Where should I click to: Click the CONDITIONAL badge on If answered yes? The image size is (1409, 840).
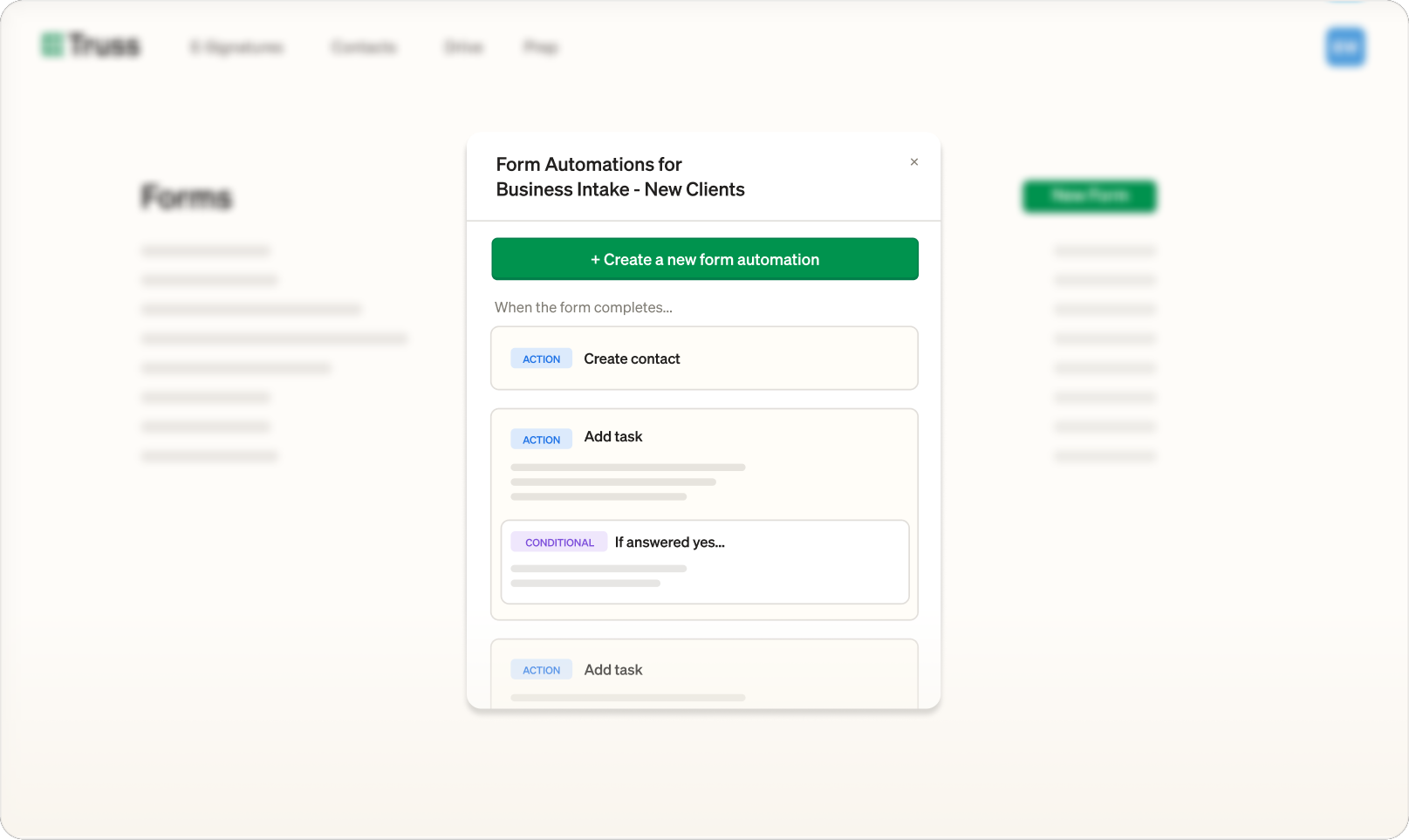pyautogui.click(x=558, y=542)
